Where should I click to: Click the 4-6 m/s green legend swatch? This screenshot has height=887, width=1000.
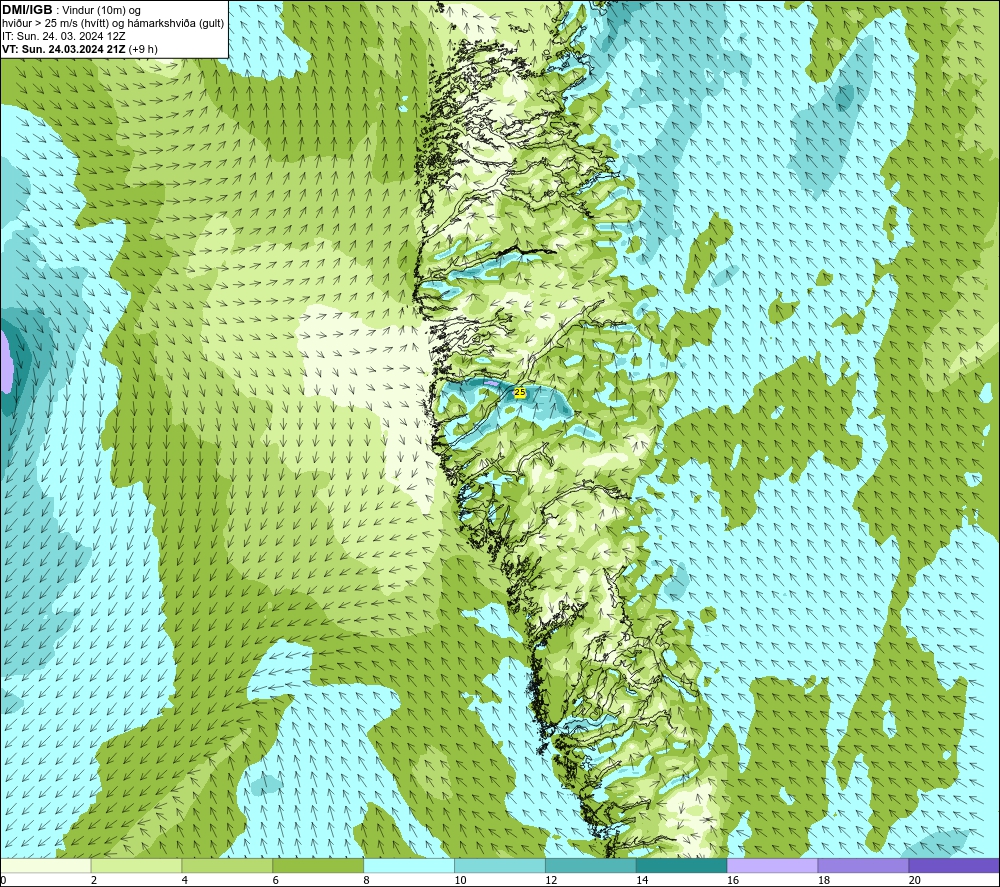[x=227, y=865]
